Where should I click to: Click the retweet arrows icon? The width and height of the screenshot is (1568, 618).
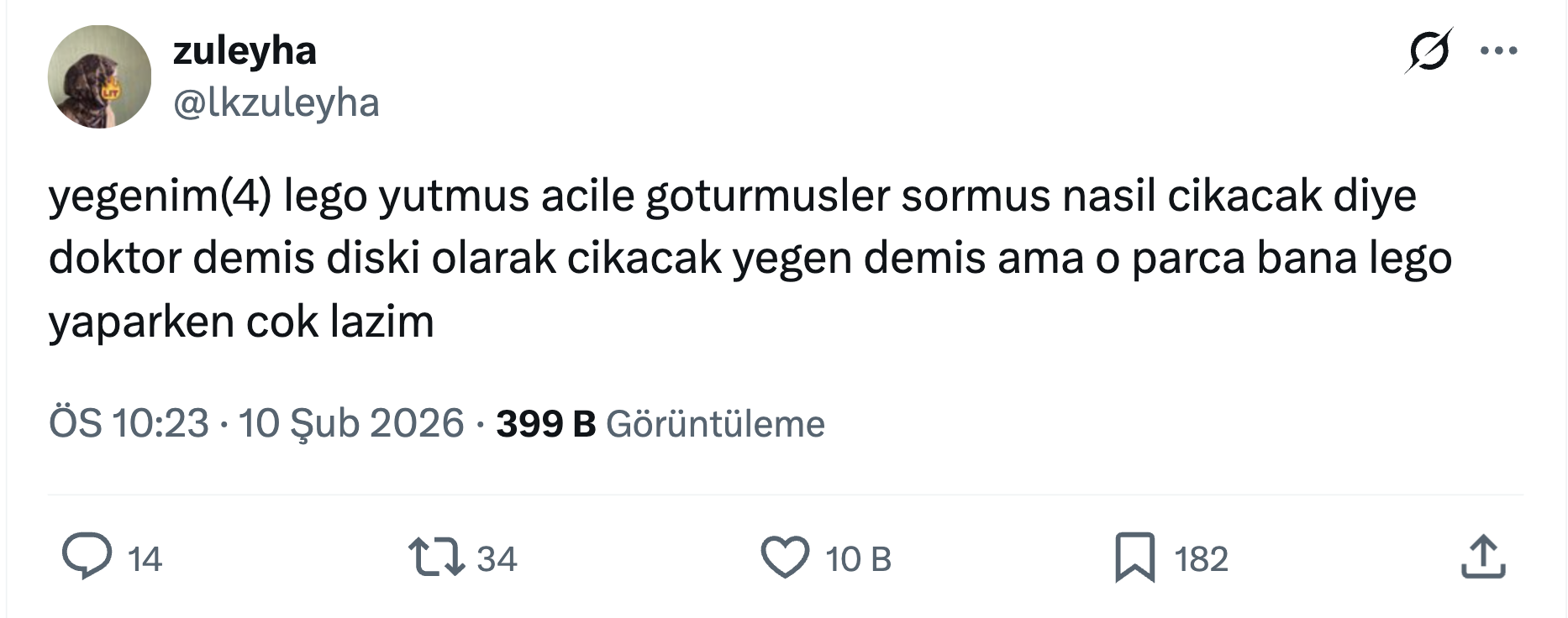click(436, 558)
